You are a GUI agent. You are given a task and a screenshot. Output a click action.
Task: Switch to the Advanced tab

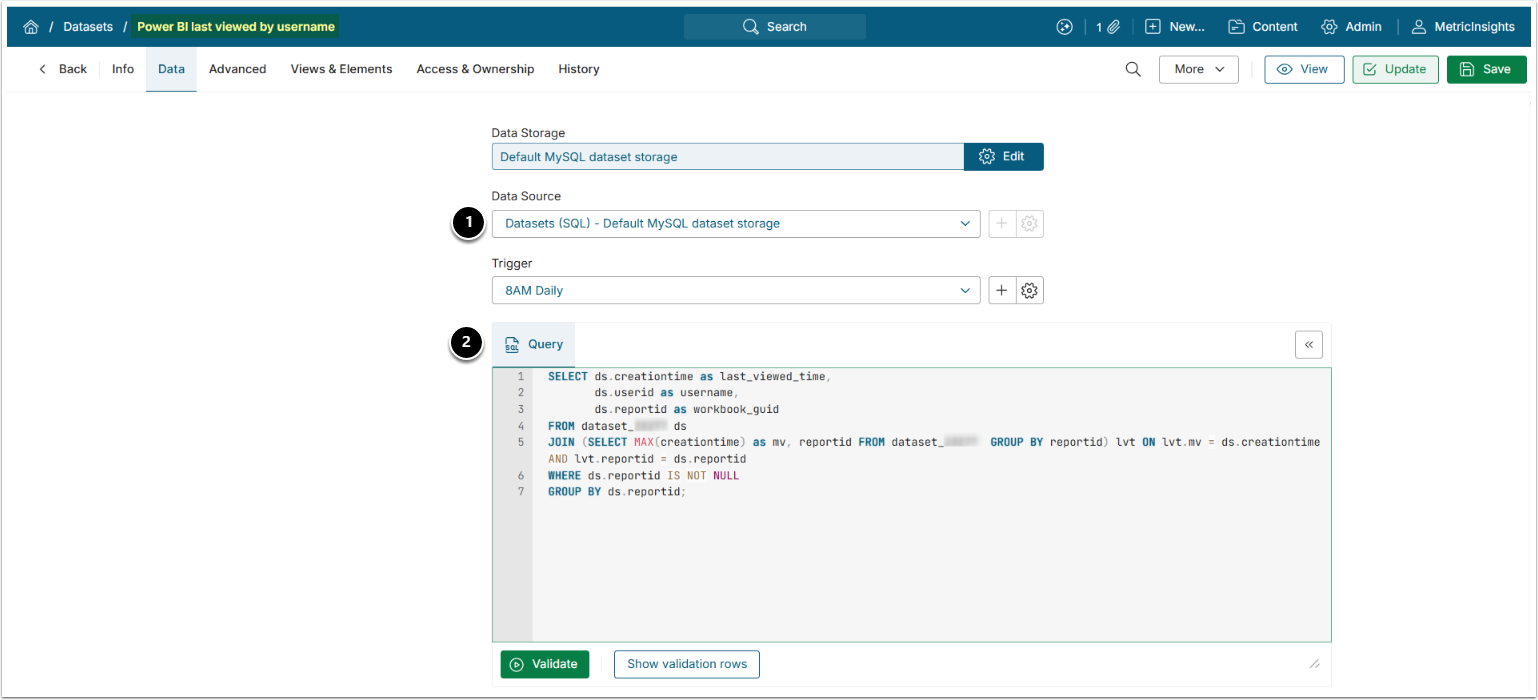237,69
